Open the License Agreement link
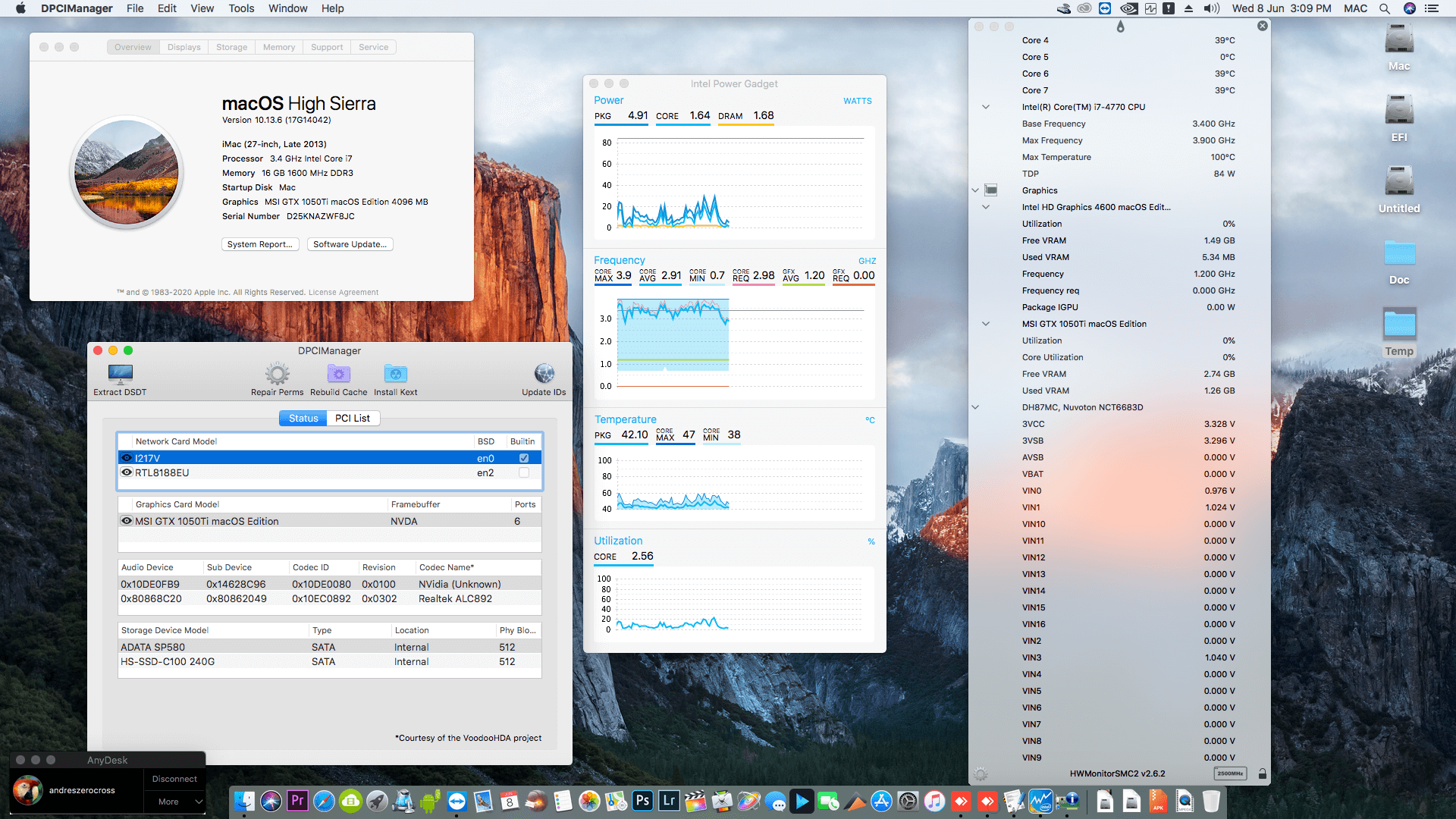This screenshot has width=1456, height=819. pyautogui.click(x=344, y=292)
